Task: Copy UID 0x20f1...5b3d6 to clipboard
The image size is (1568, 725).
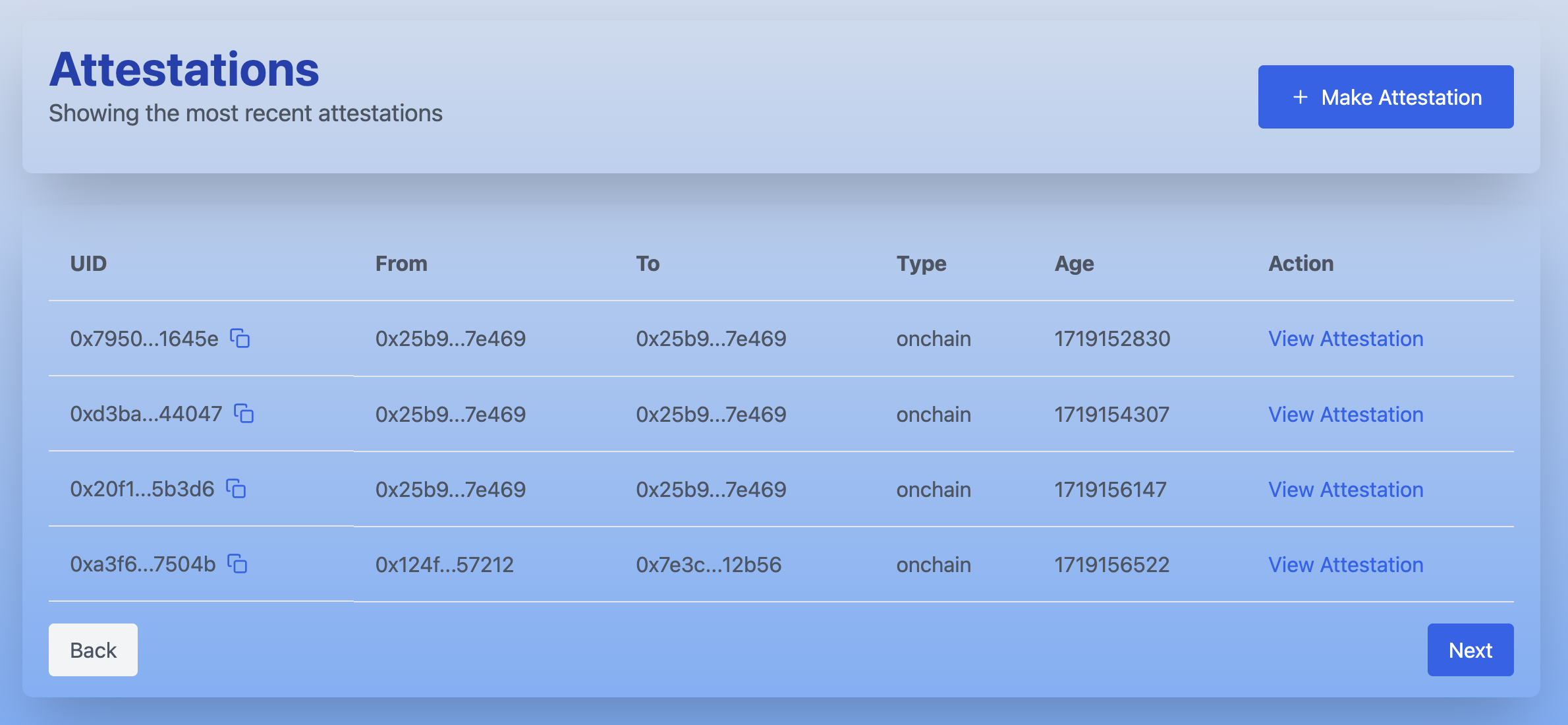Action: (x=236, y=489)
